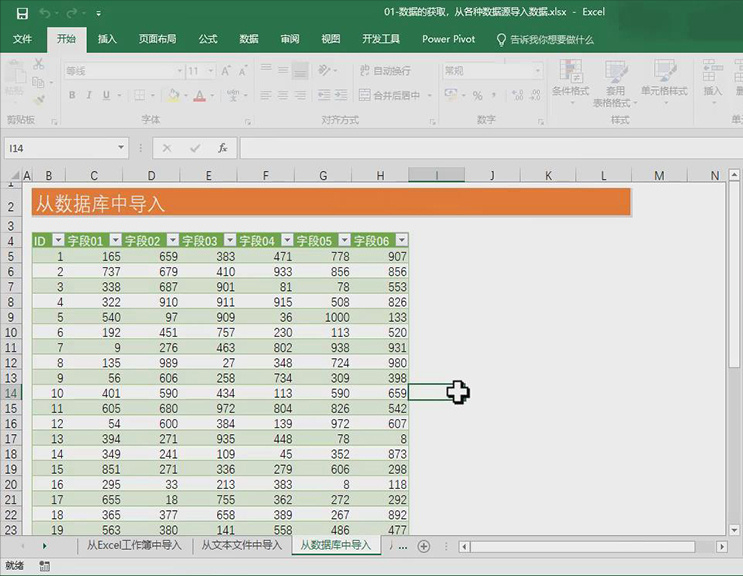Image resolution: width=743 pixels, height=576 pixels.
Task: Open the 字段01 filter dropdown
Action: (116, 240)
